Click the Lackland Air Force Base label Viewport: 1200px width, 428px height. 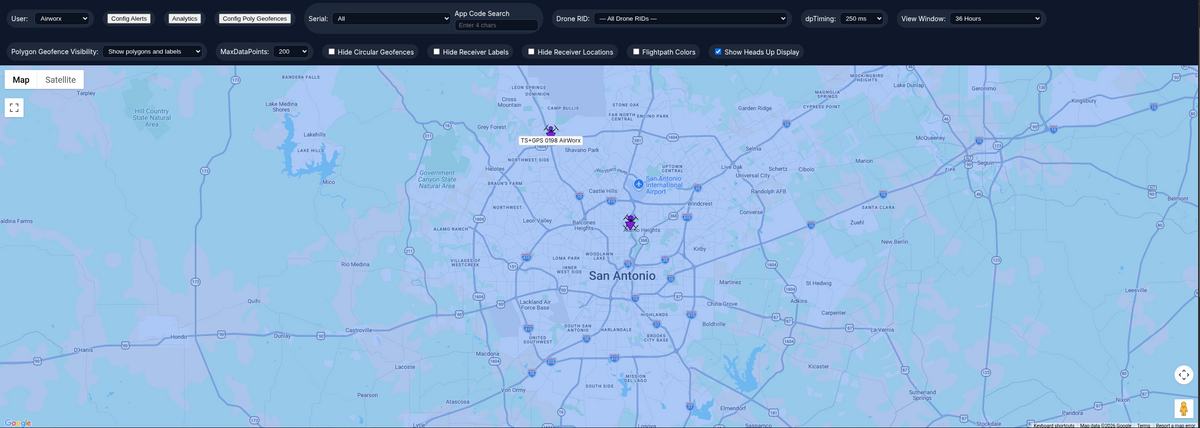[535, 304]
